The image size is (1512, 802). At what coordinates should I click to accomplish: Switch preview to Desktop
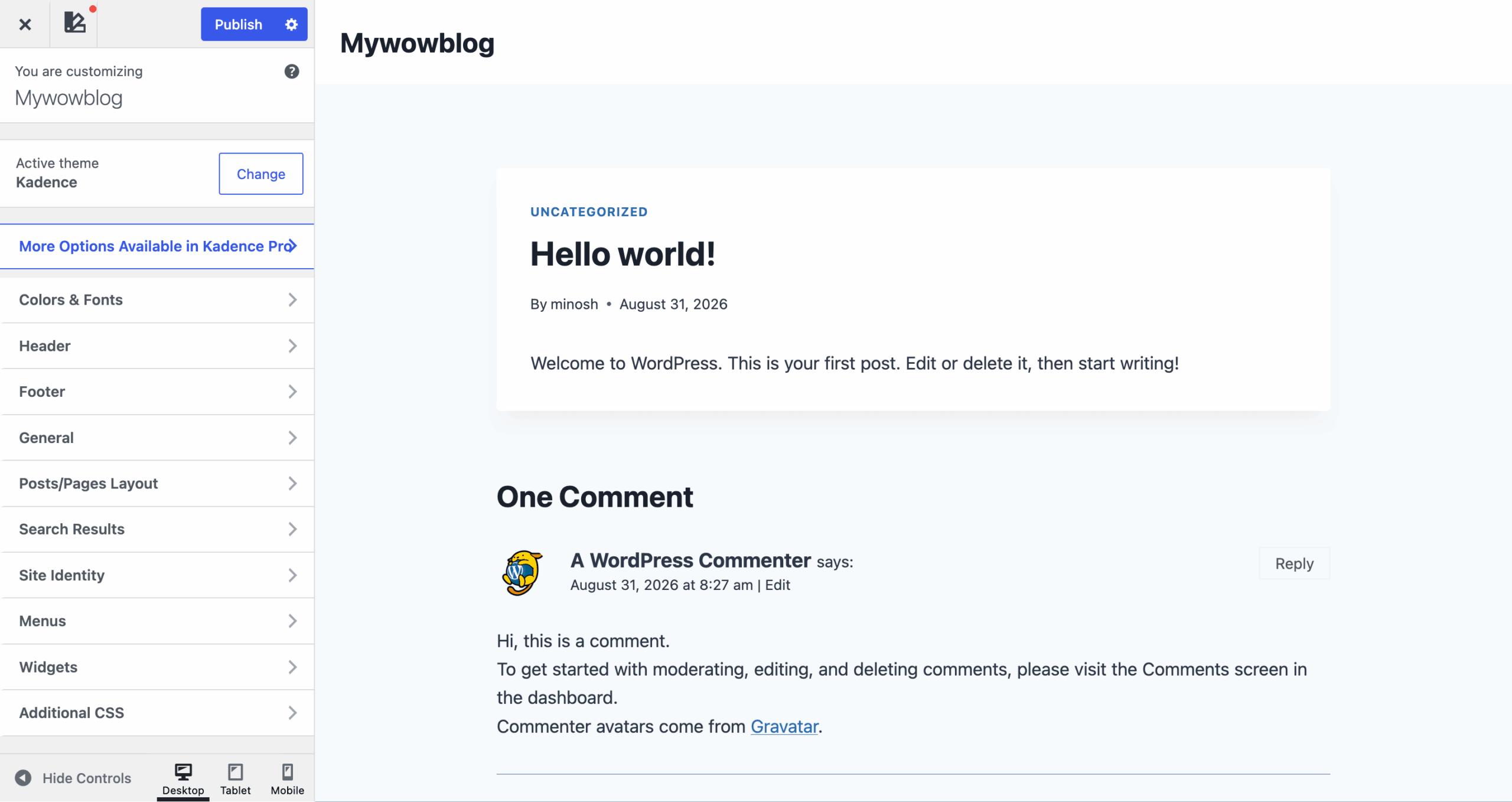[x=183, y=780]
